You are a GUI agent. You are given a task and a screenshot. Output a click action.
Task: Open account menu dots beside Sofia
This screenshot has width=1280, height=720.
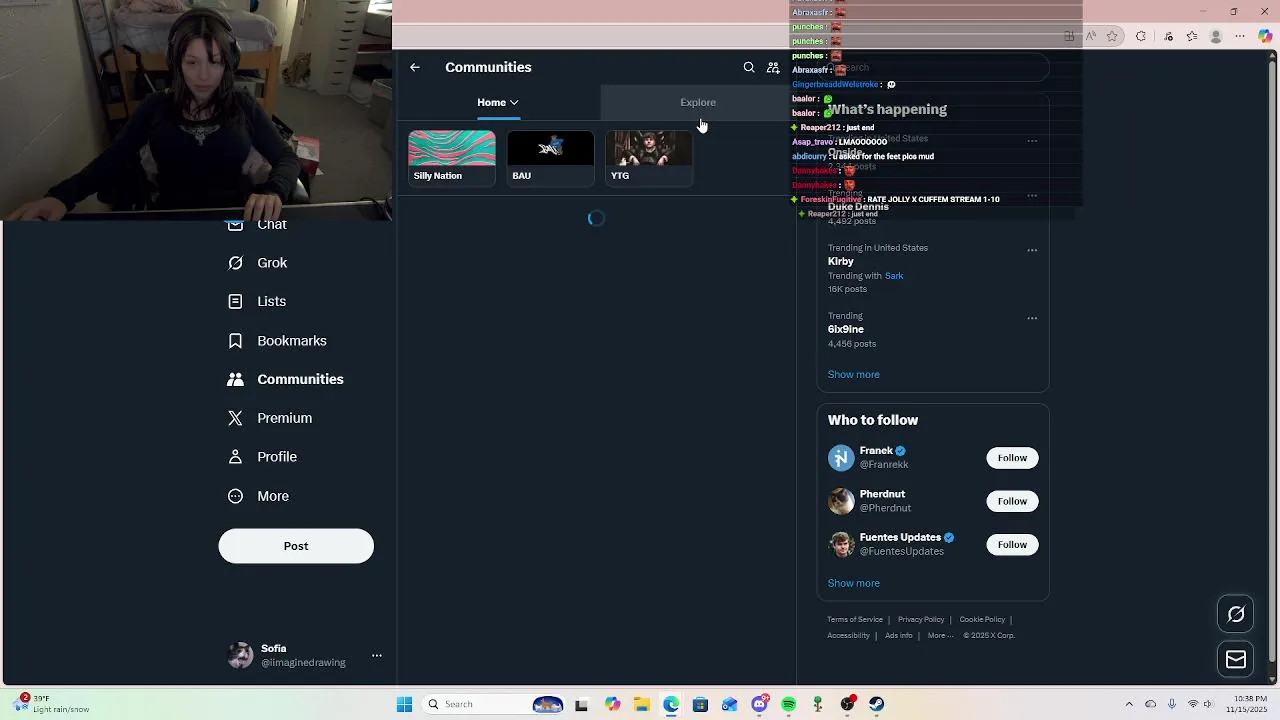point(377,656)
